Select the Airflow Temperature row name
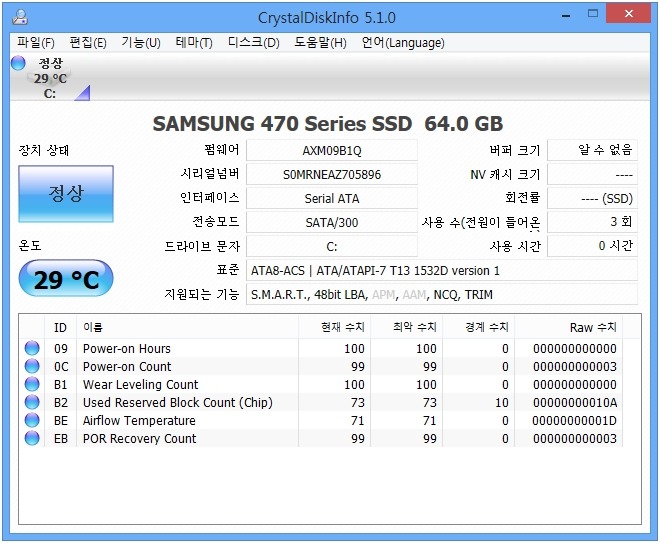 (139, 421)
